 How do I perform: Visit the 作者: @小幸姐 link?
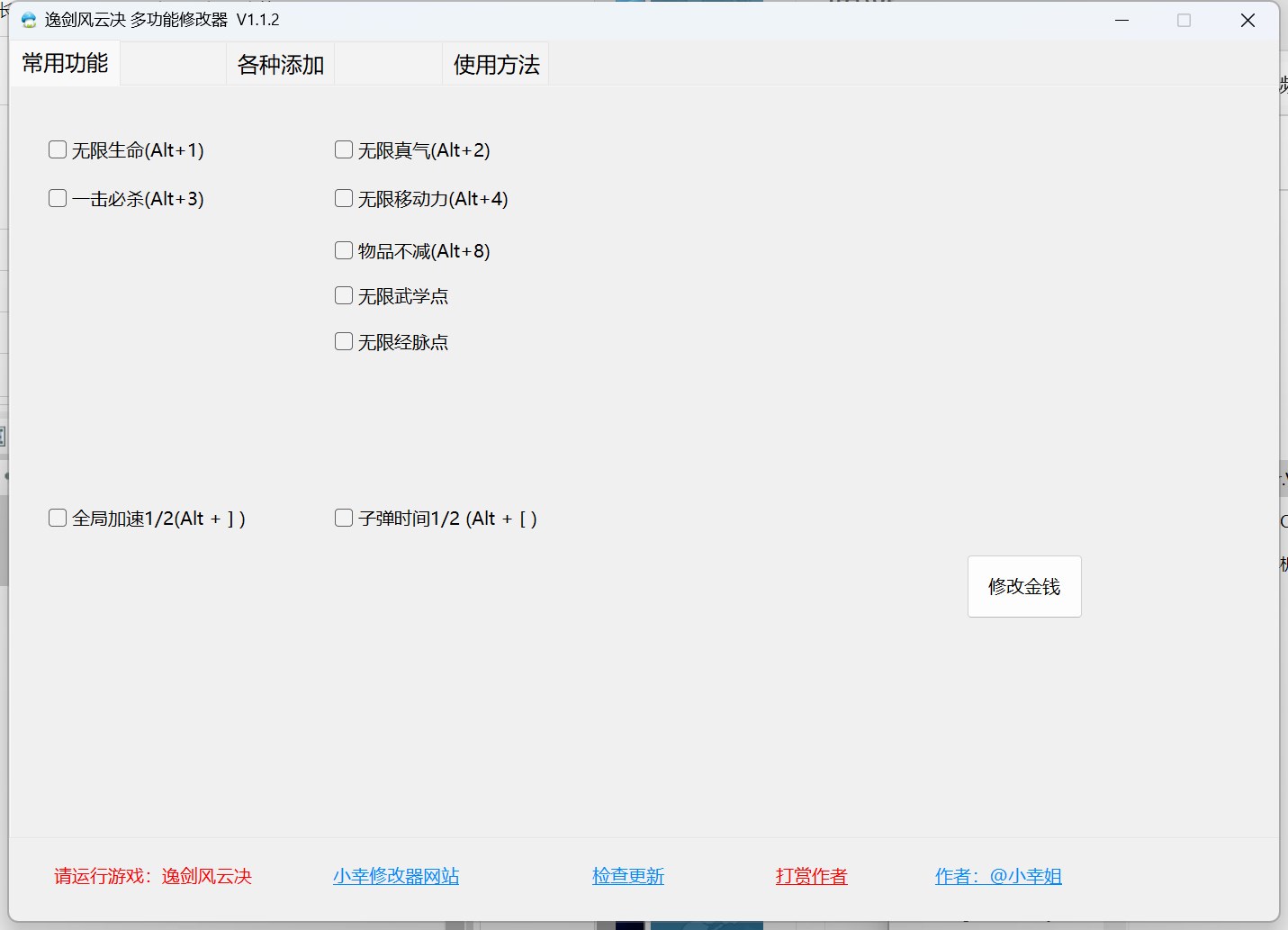coord(998,876)
